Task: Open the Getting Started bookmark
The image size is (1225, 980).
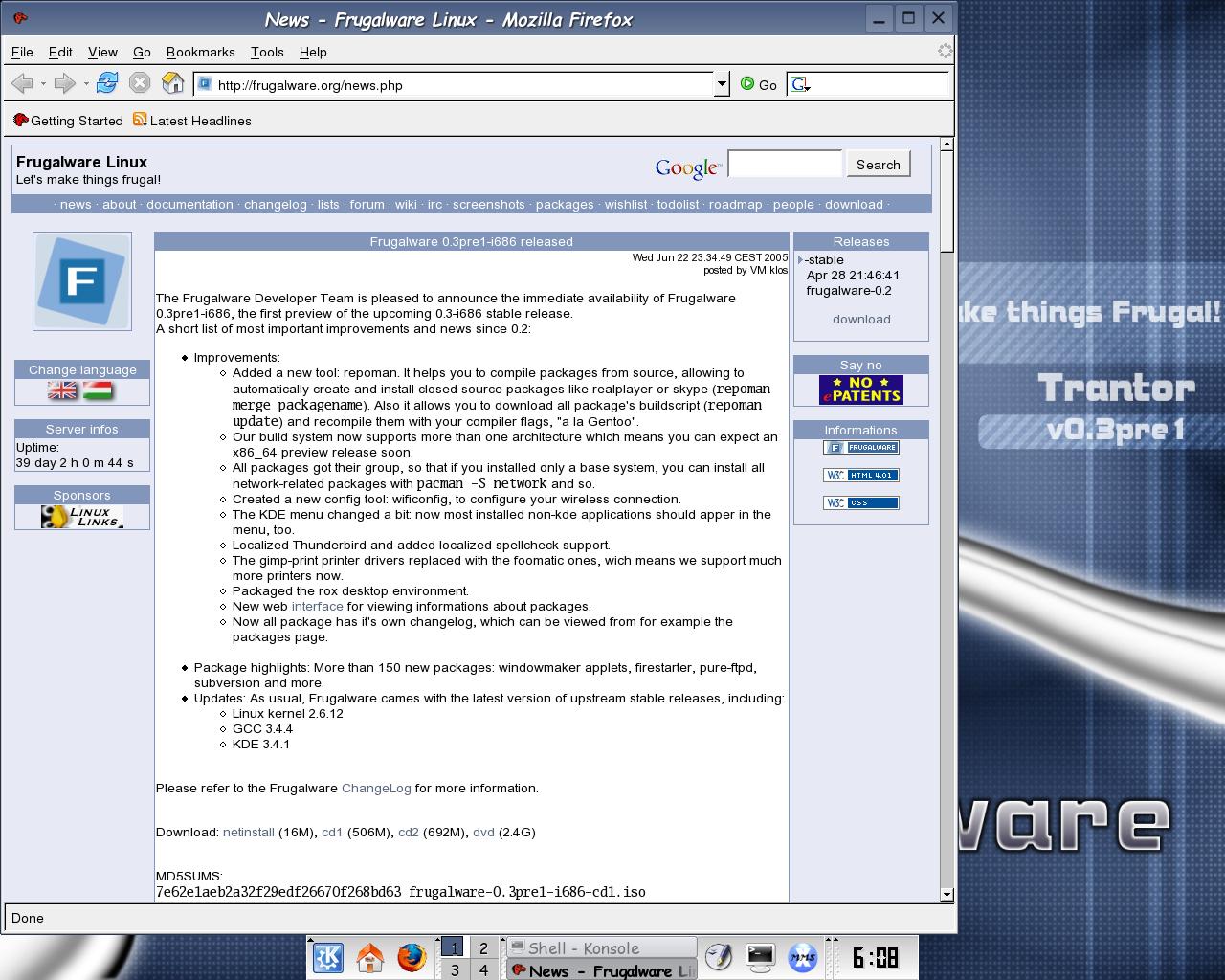Action: coord(68,121)
